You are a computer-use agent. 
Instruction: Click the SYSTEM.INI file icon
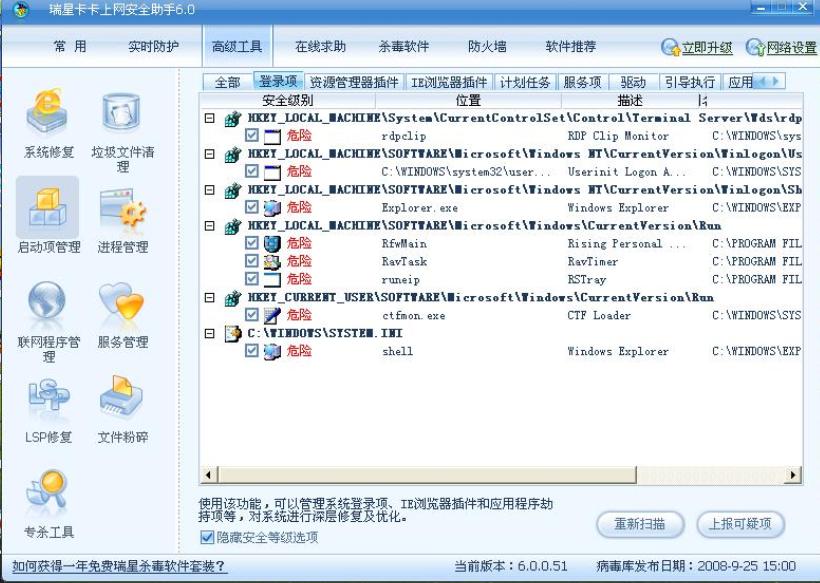pyautogui.click(x=232, y=333)
